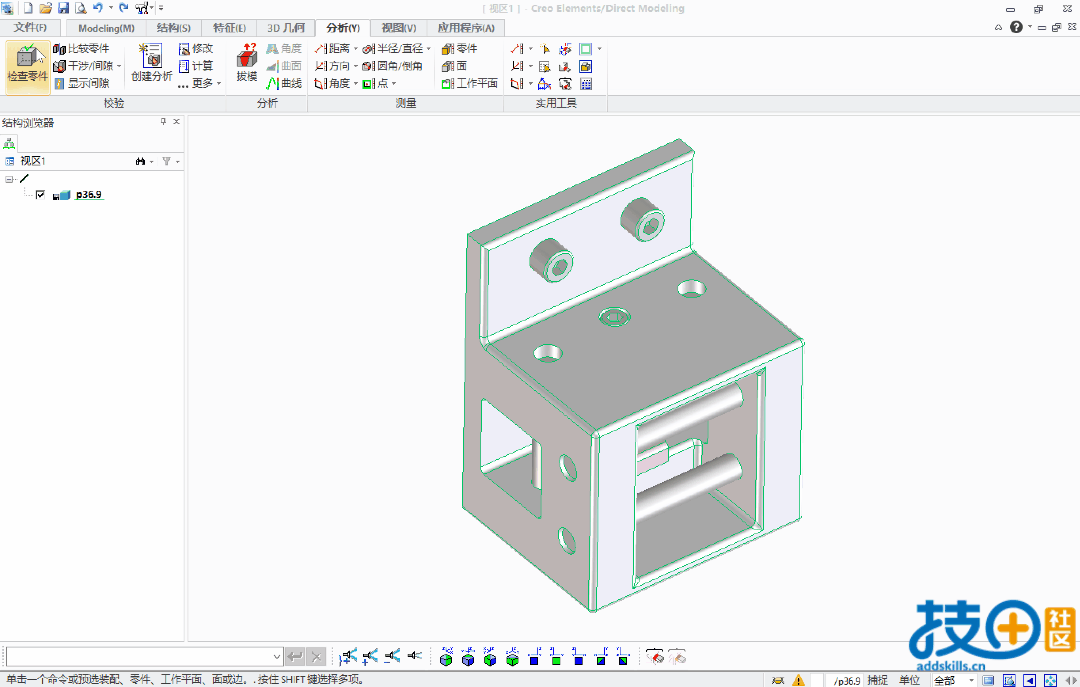Click filter funnel icon in browser
Viewport: 1080px width, 687px height.
coord(166,161)
